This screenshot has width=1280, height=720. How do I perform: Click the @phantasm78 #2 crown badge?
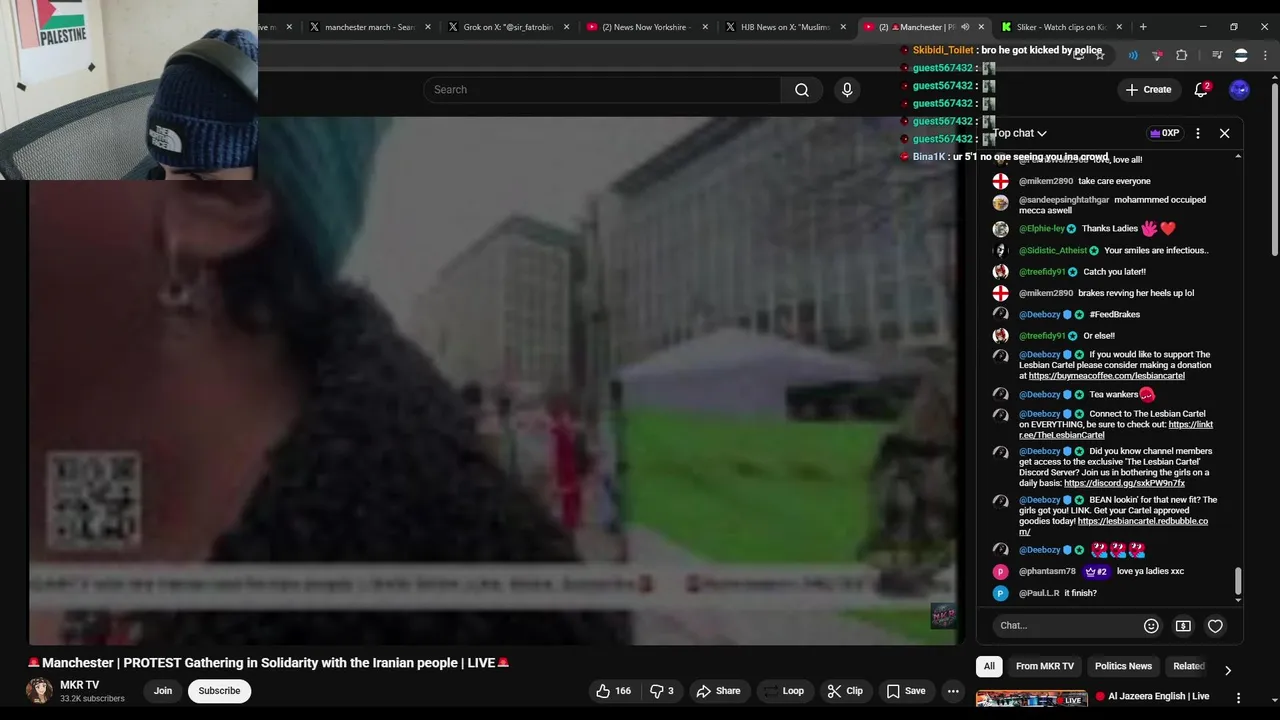(x=1096, y=572)
